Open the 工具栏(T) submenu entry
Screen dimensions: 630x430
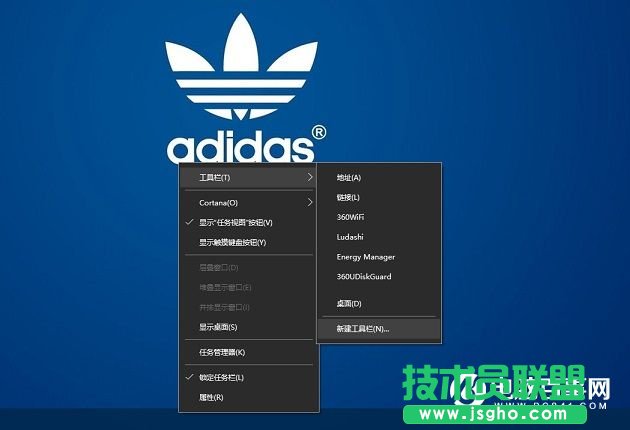click(248, 177)
